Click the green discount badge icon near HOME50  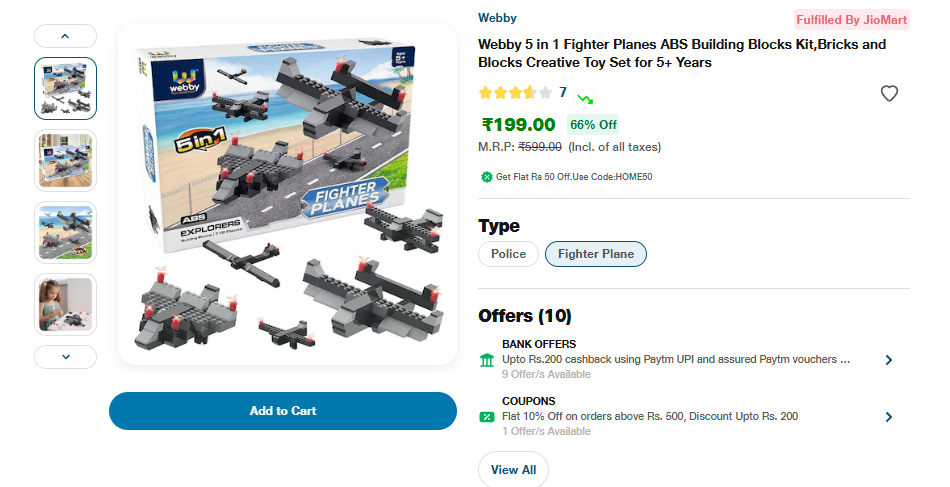click(x=487, y=177)
